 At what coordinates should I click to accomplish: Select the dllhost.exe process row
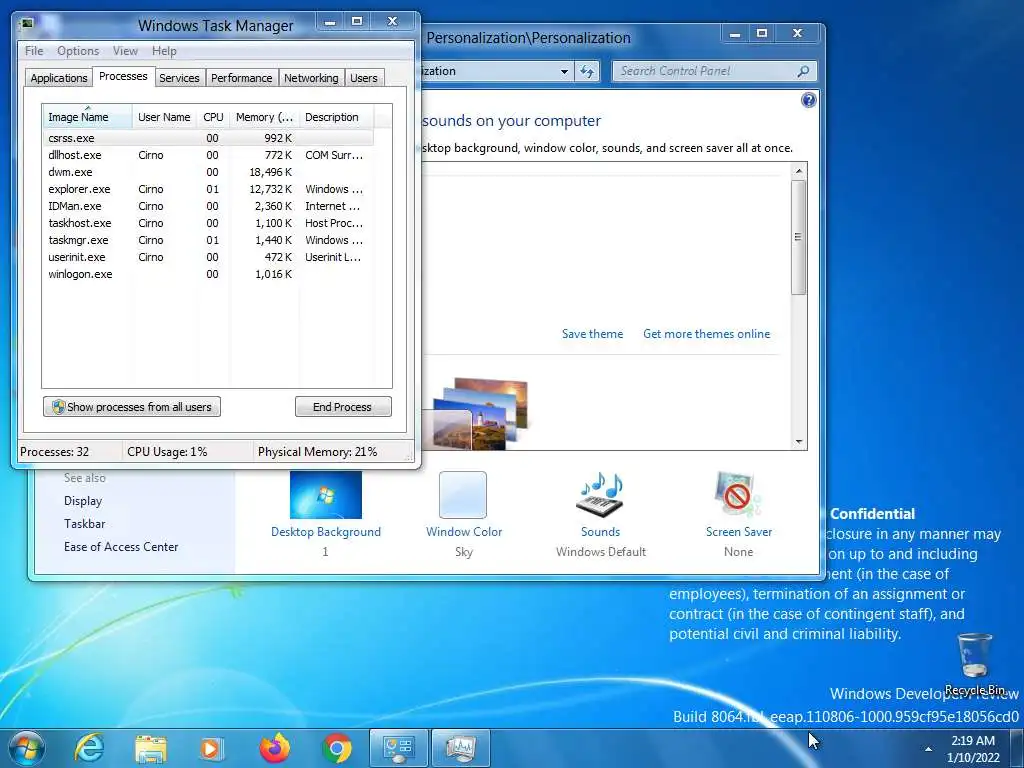tap(208, 155)
